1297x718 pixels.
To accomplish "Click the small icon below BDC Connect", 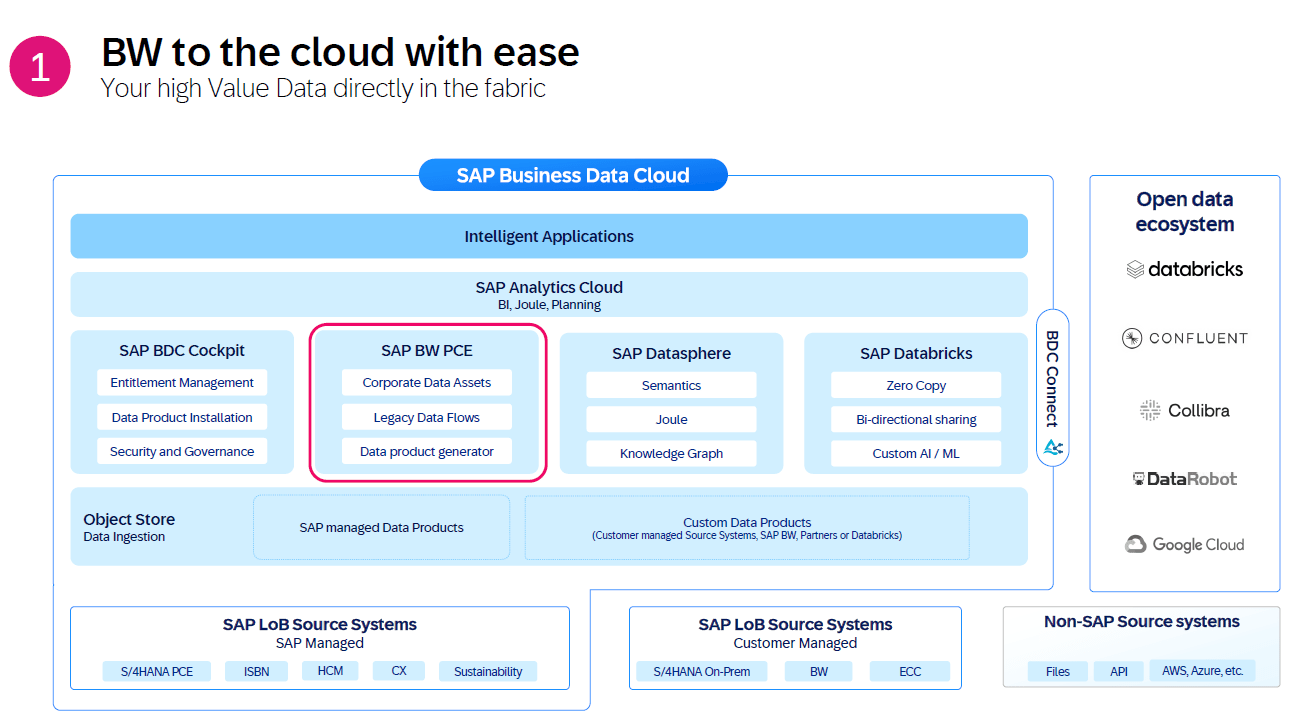I will 1052,447.
